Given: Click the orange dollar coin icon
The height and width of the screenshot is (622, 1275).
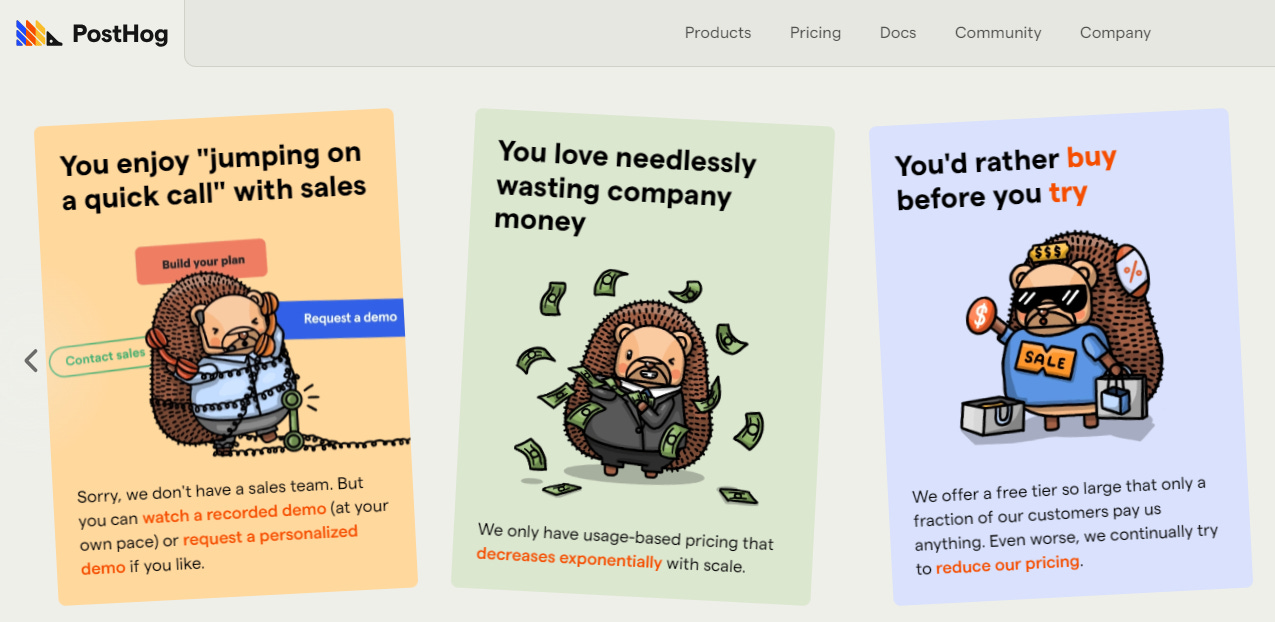Looking at the screenshot, I should [x=981, y=317].
